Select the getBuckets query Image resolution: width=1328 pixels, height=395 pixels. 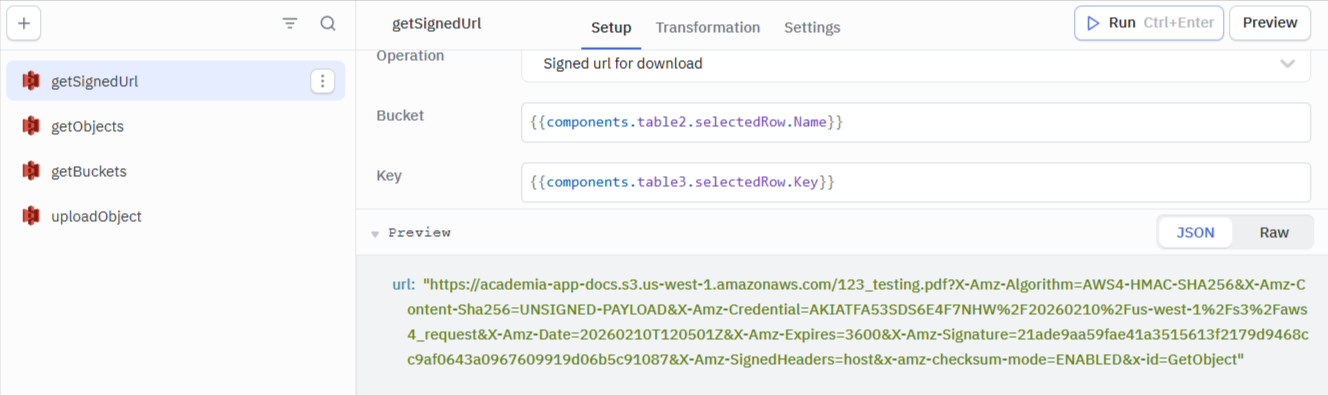[x=176, y=171]
